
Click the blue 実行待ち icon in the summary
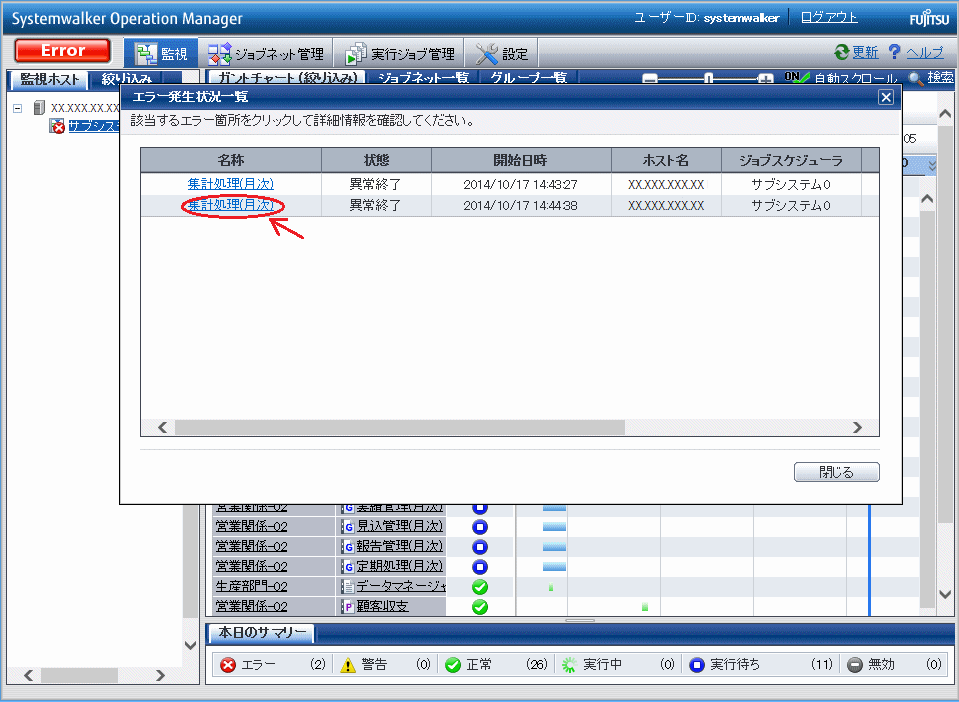[697, 665]
